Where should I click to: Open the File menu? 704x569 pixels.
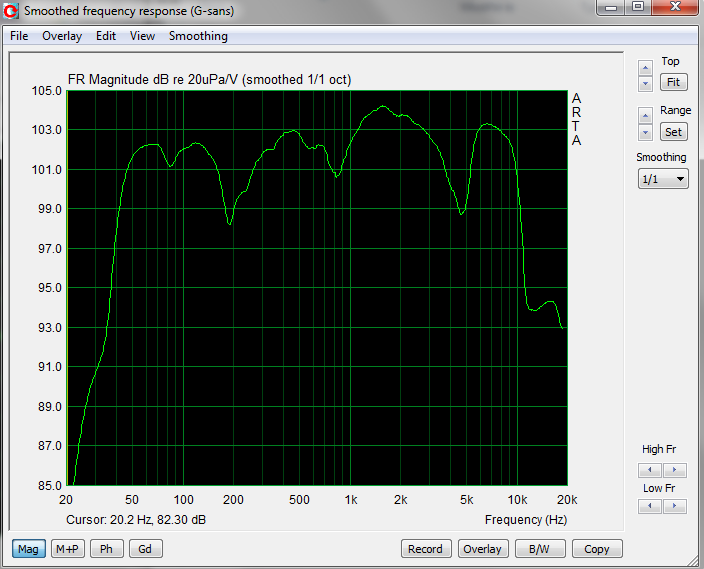pyautogui.click(x=19, y=36)
